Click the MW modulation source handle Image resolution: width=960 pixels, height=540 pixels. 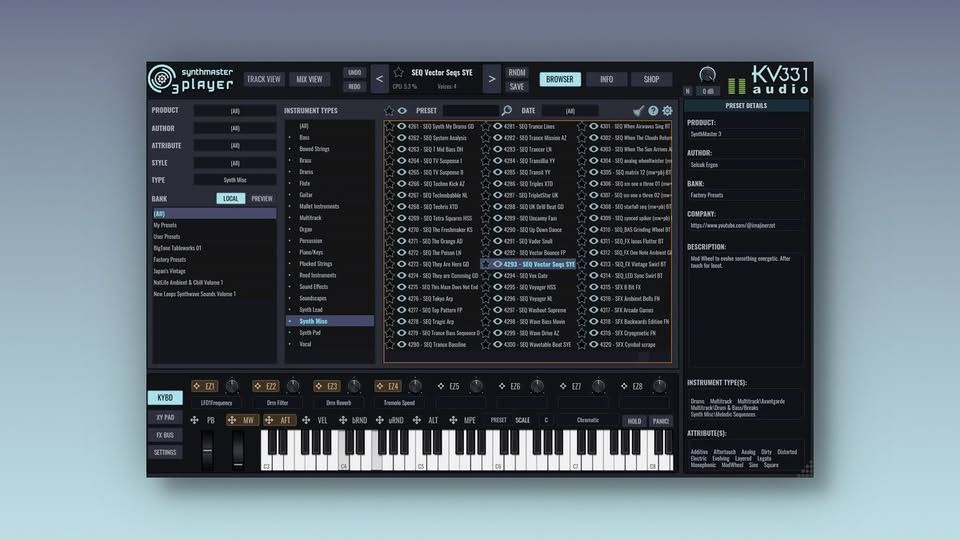232,421
